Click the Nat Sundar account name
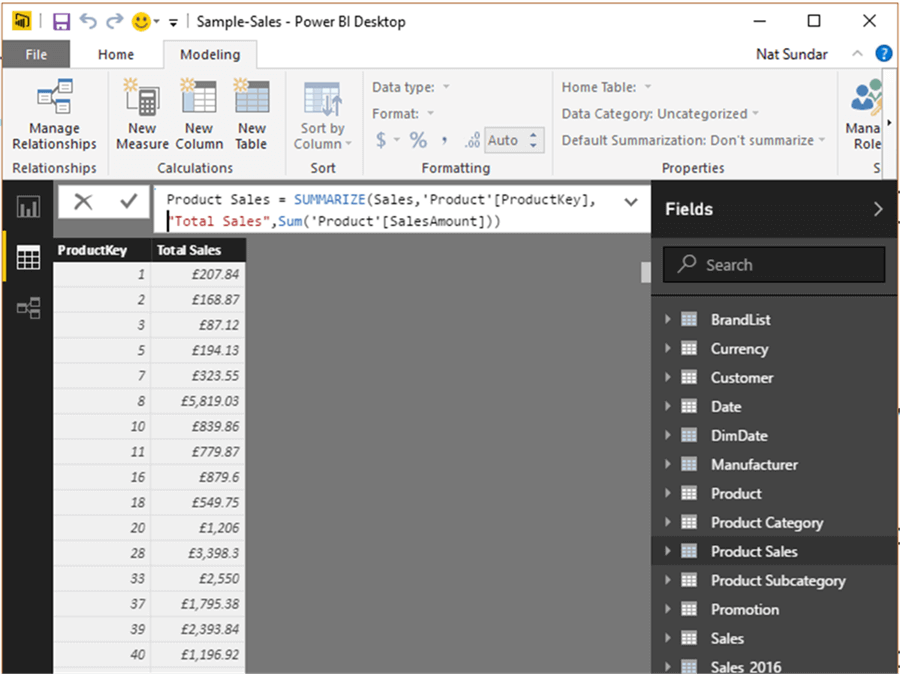The image size is (900, 674). click(x=792, y=55)
